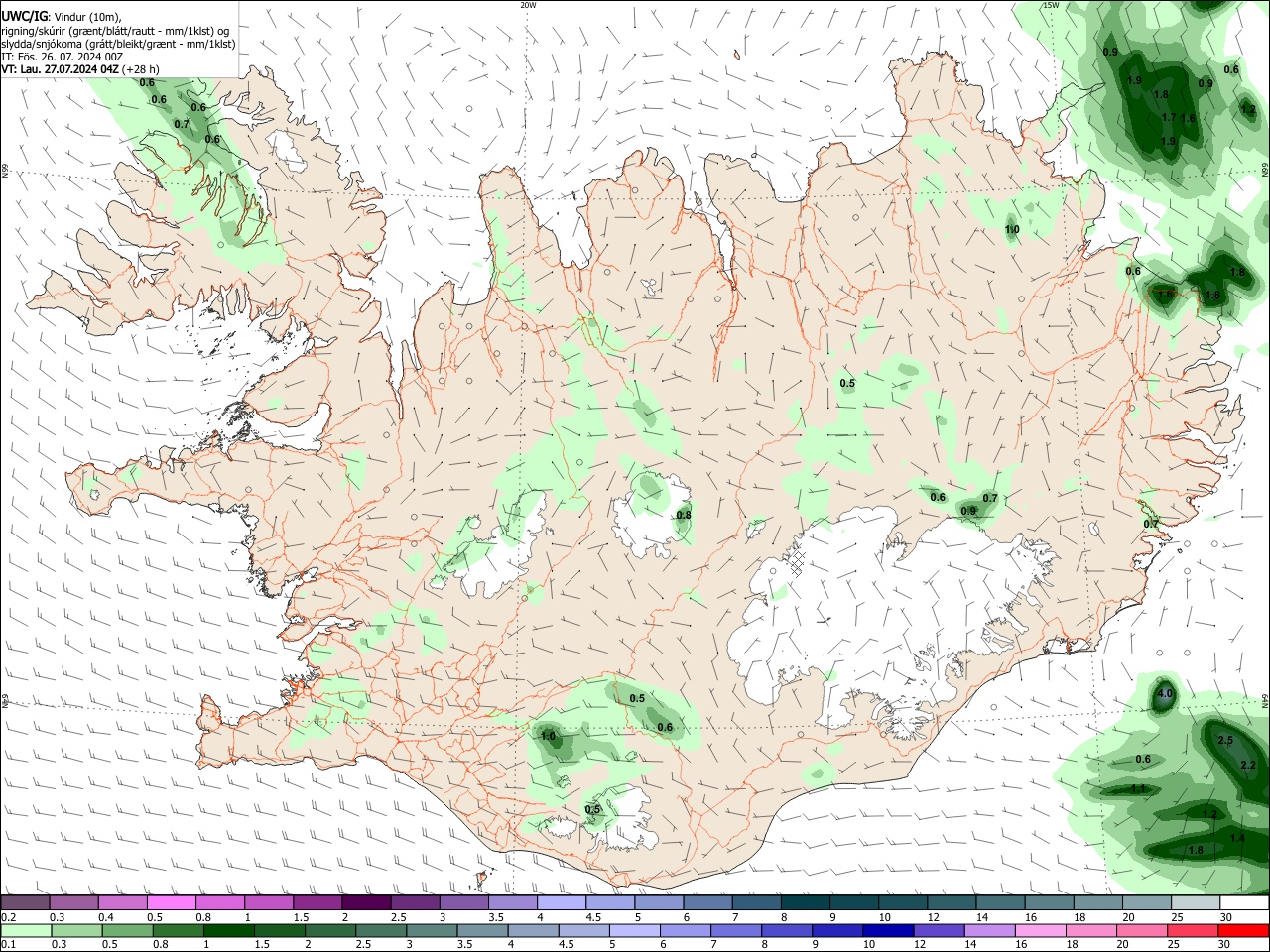Screen dimensions: 1270x952
Task: Click the 1.7 precipitation value in the northeast sea
Action: point(1169,117)
